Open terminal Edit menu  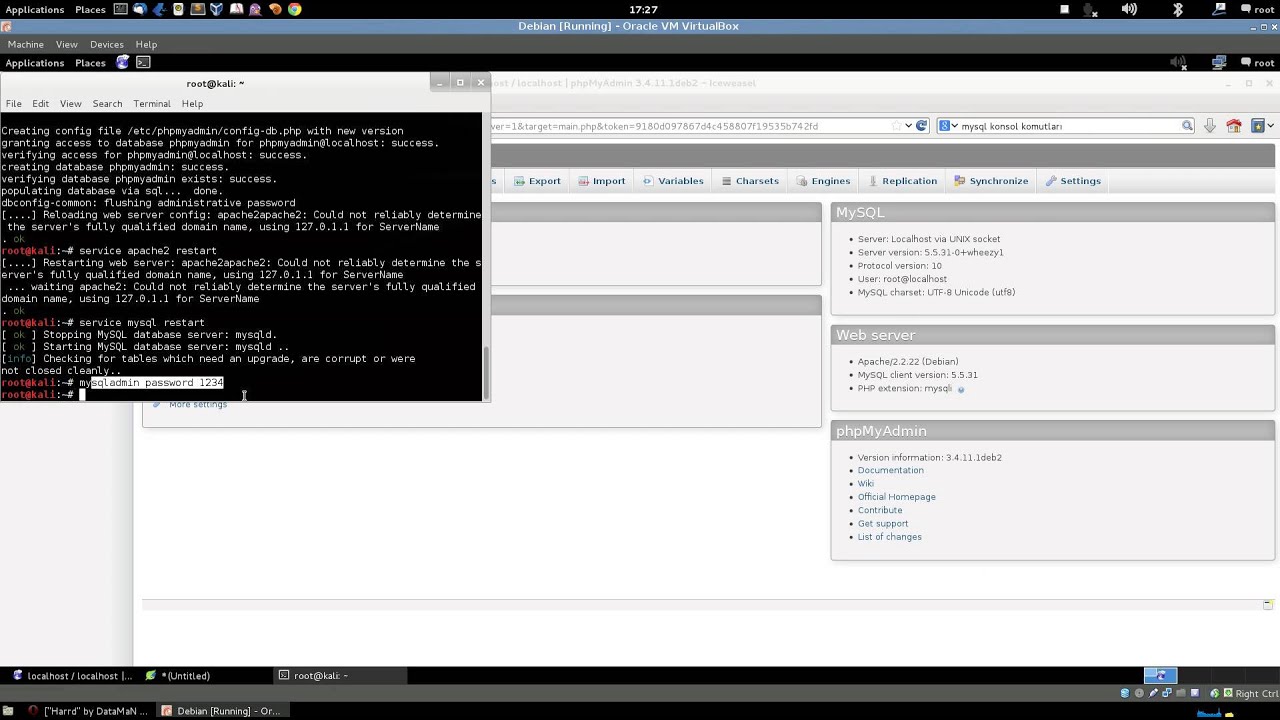tap(41, 104)
